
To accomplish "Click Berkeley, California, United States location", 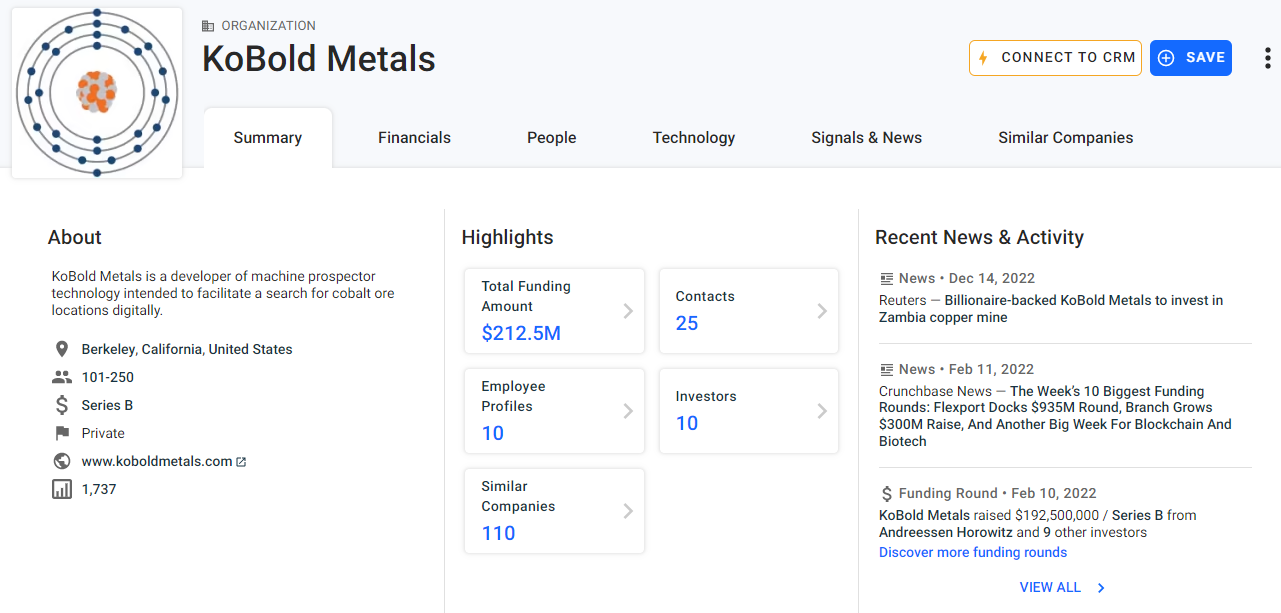I will (x=187, y=349).
